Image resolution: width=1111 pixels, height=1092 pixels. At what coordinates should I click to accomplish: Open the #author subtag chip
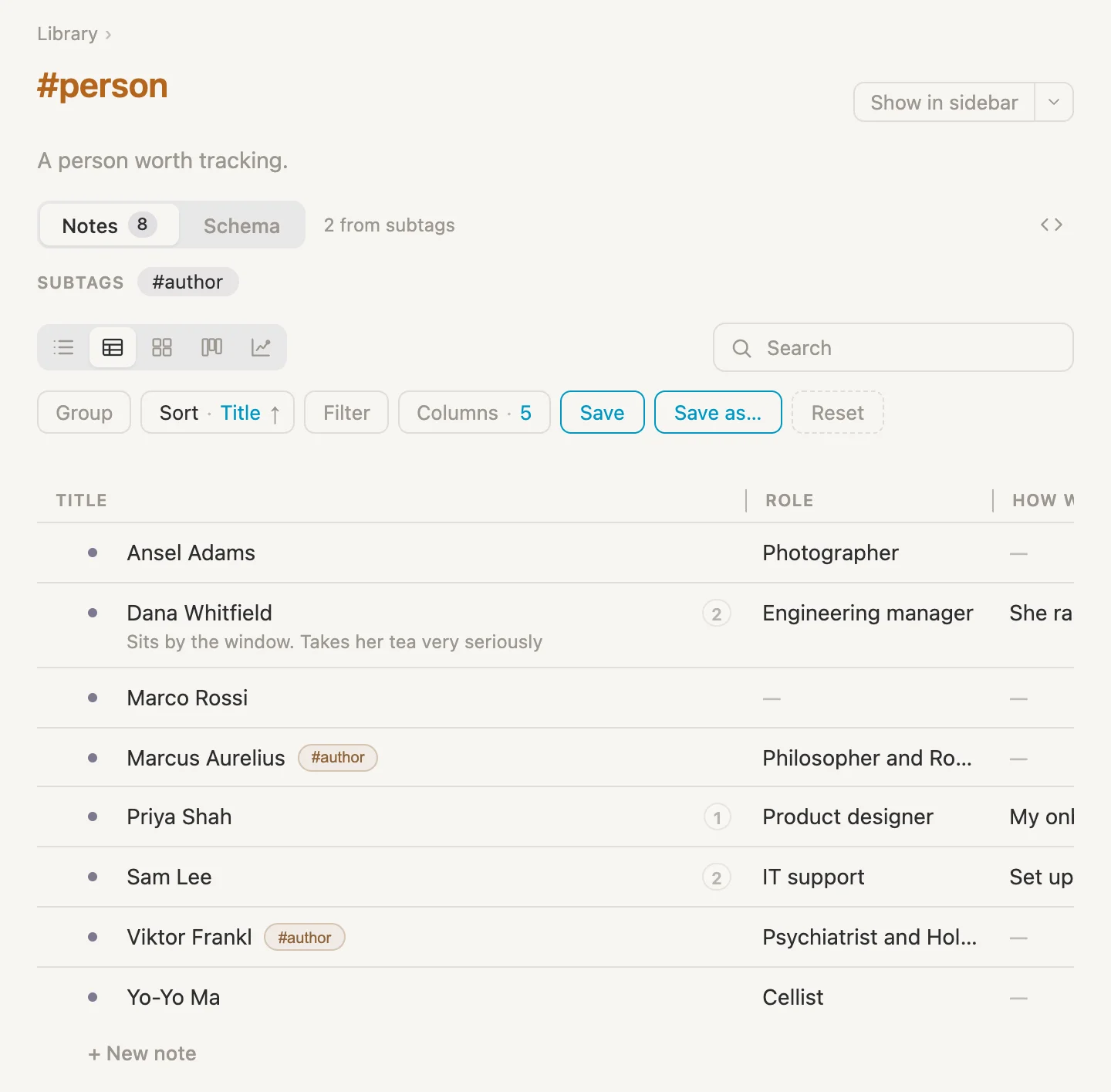point(187,282)
